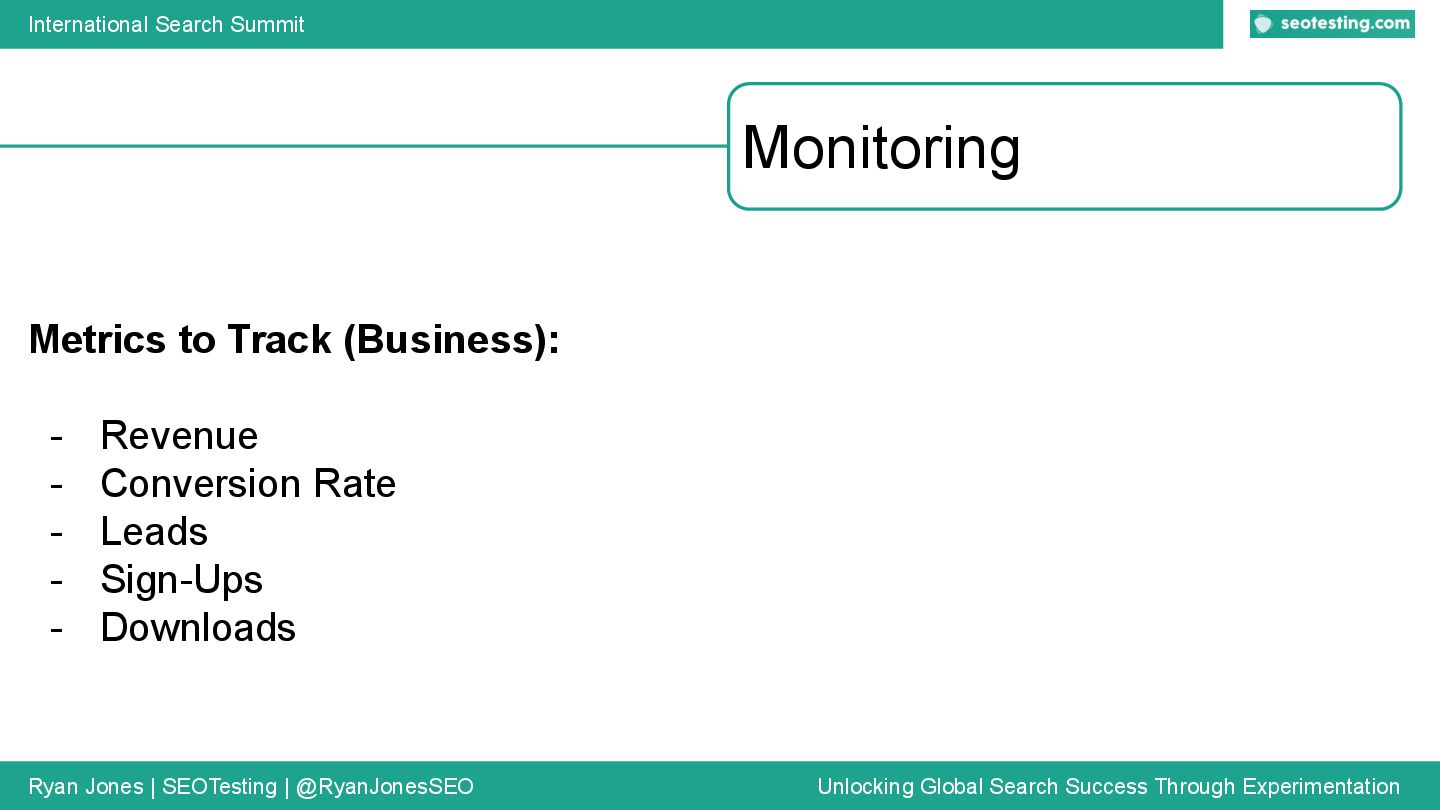Click the 'Ryan Jones | SEOTesting | @RyanJonesSEO' footer text
Screen dimensions: 1440x810
pyautogui.click(x=251, y=787)
